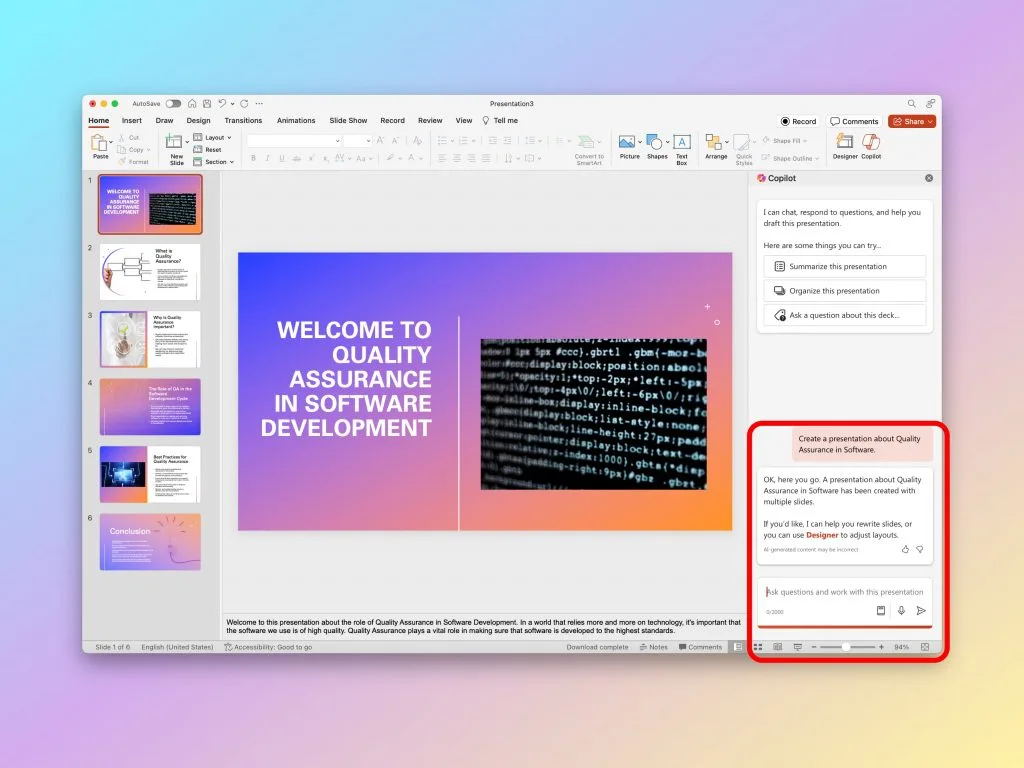This screenshot has height=768, width=1024.
Task: Insert a Picture
Action: [x=630, y=147]
